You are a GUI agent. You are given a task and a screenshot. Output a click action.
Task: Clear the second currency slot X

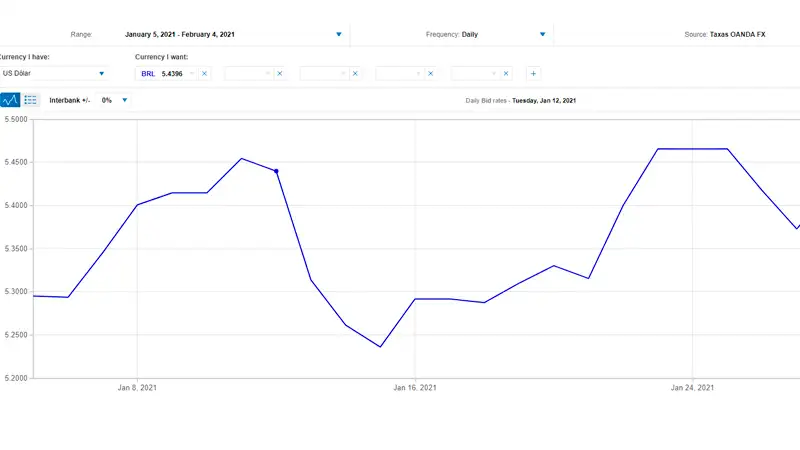(279, 73)
